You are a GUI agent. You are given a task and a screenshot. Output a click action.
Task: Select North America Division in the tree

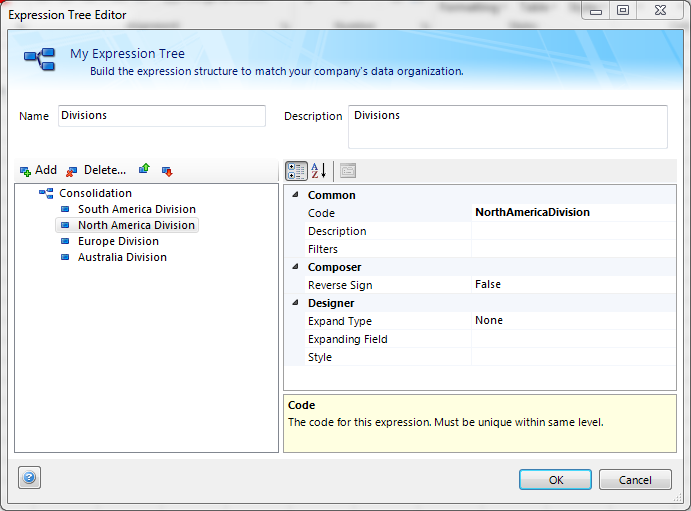tap(136, 225)
